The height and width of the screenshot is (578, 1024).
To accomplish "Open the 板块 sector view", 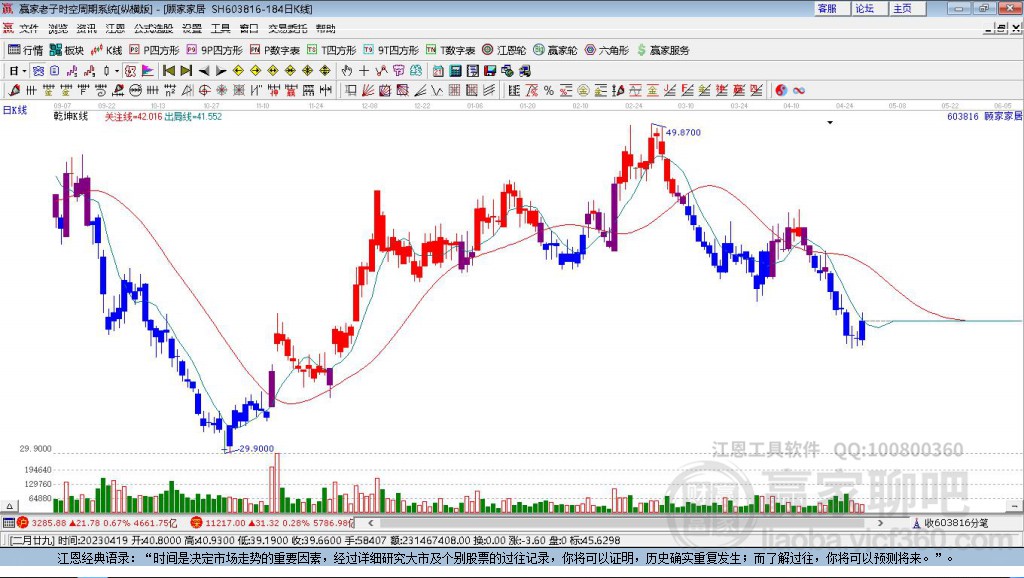I will click(67, 50).
